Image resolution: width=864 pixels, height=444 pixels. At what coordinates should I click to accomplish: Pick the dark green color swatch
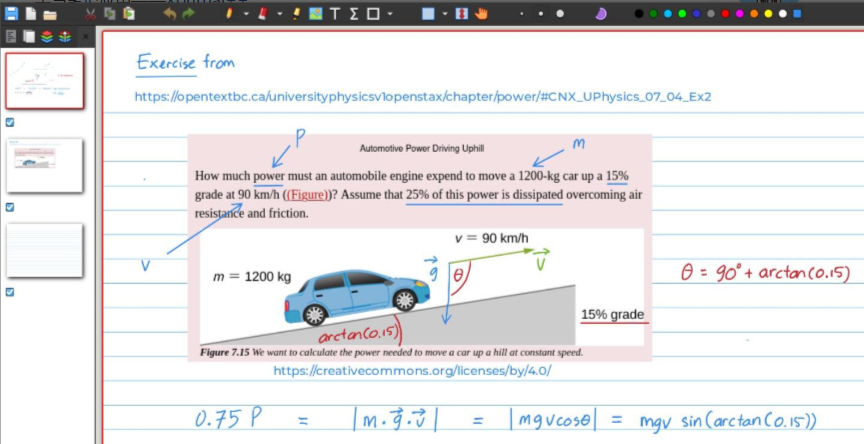coord(654,14)
